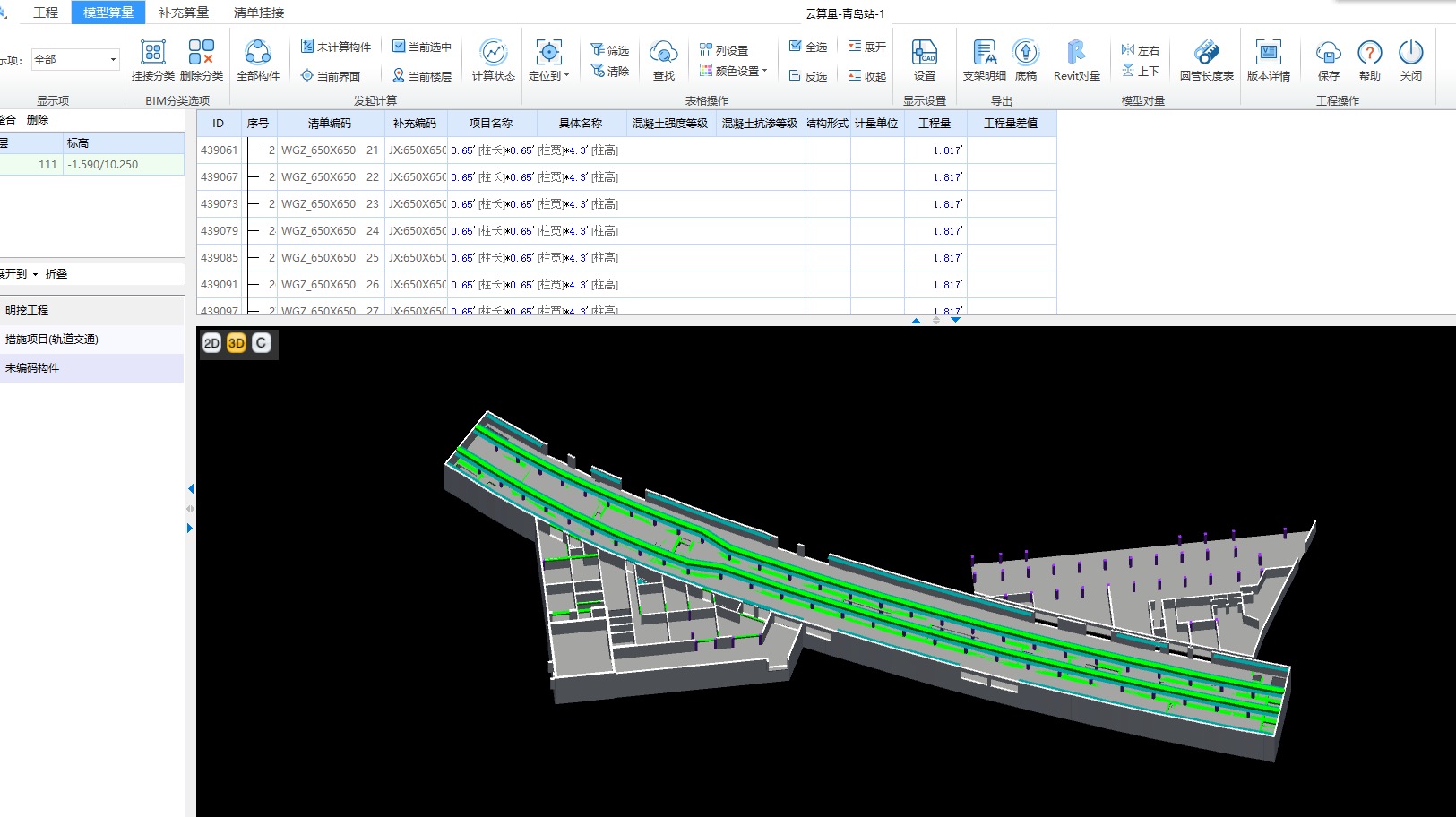Open the 显示项 全部 dropdown

tap(75, 59)
